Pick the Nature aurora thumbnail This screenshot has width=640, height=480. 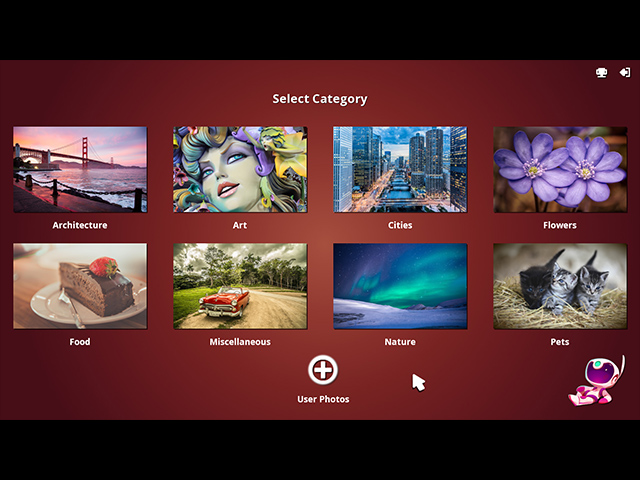point(400,286)
